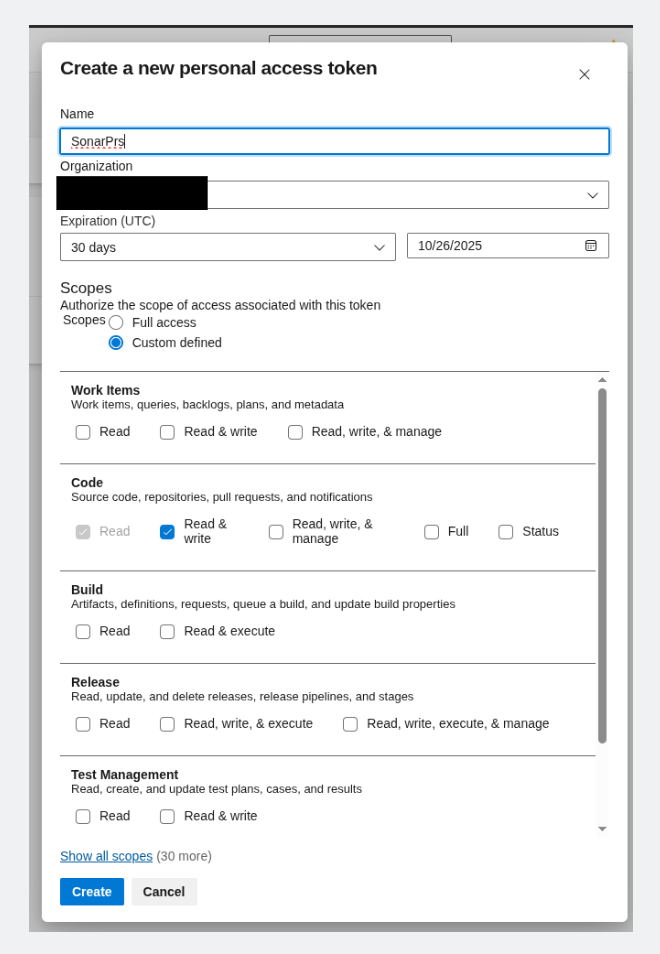Check Test Management Read & write
The width and height of the screenshot is (660, 954).
pyautogui.click(x=167, y=817)
